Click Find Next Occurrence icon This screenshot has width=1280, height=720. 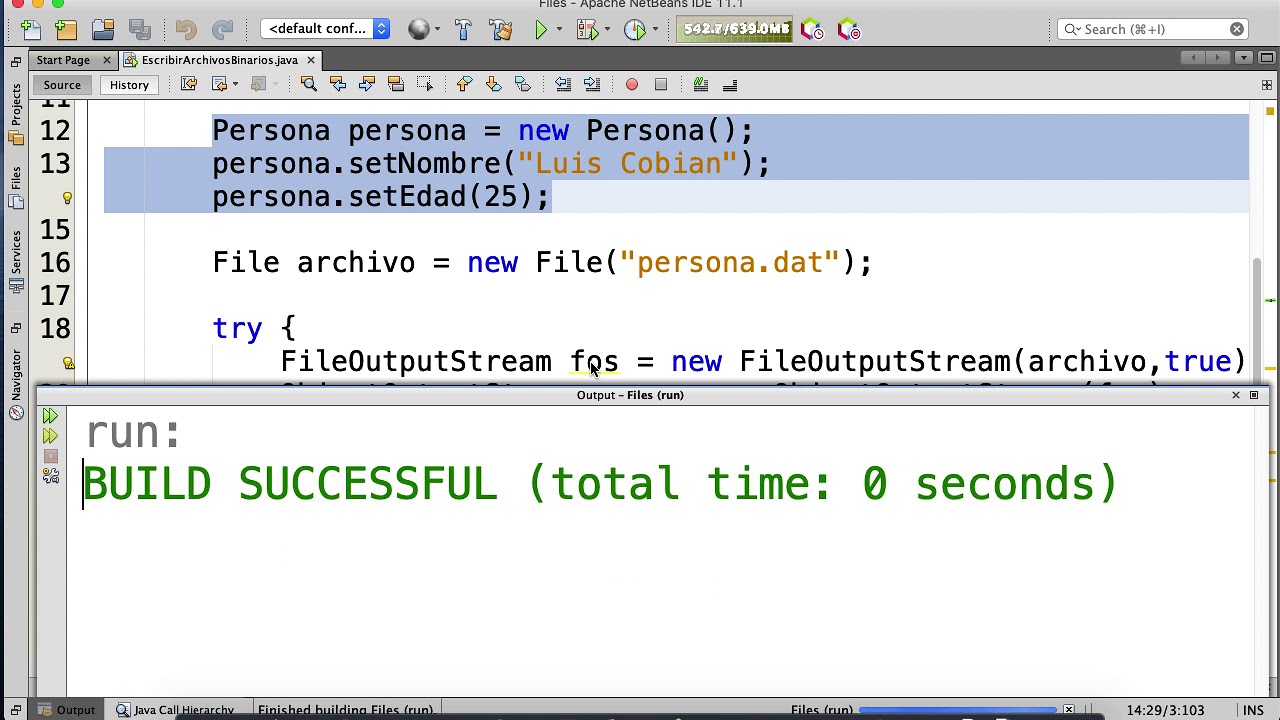[x=366, y=85]
